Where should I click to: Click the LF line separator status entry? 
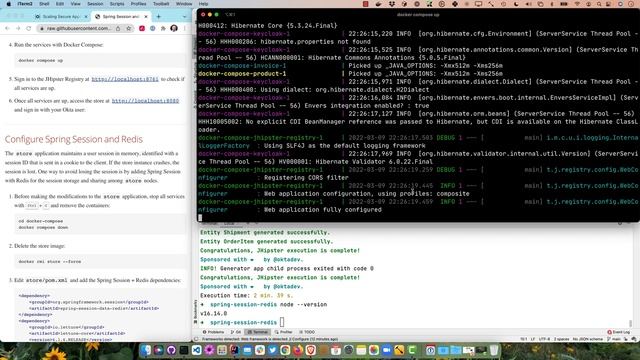[533, 339]
